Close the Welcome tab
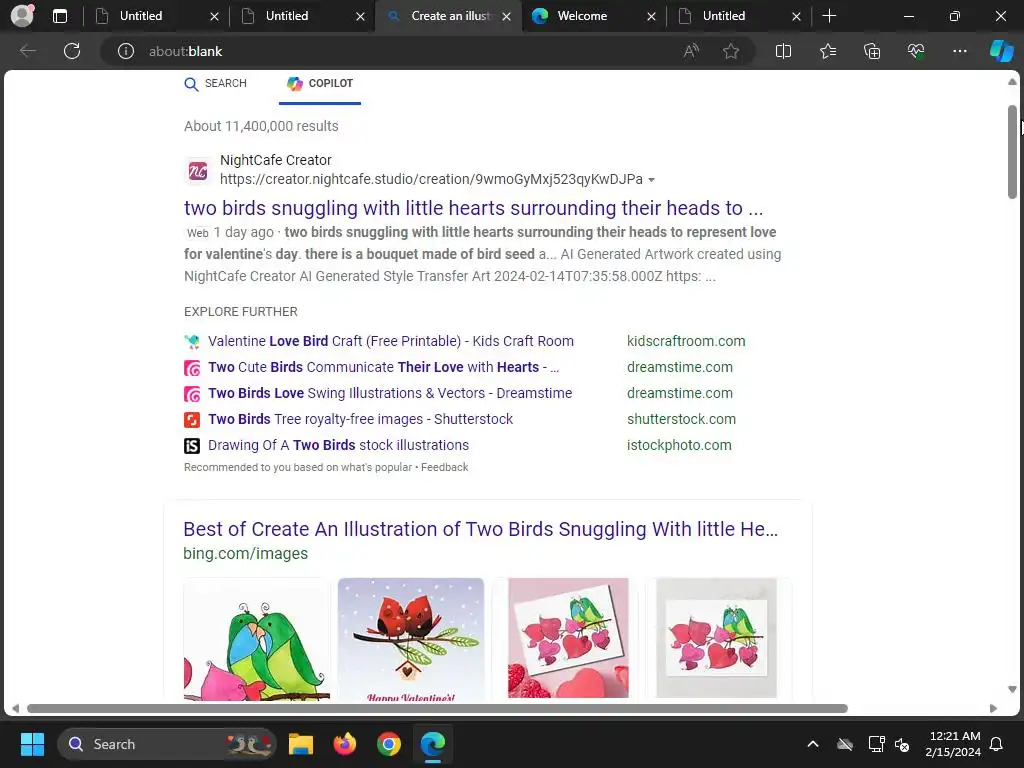This screenshot has width=1024, height=768. click(651, 16)
